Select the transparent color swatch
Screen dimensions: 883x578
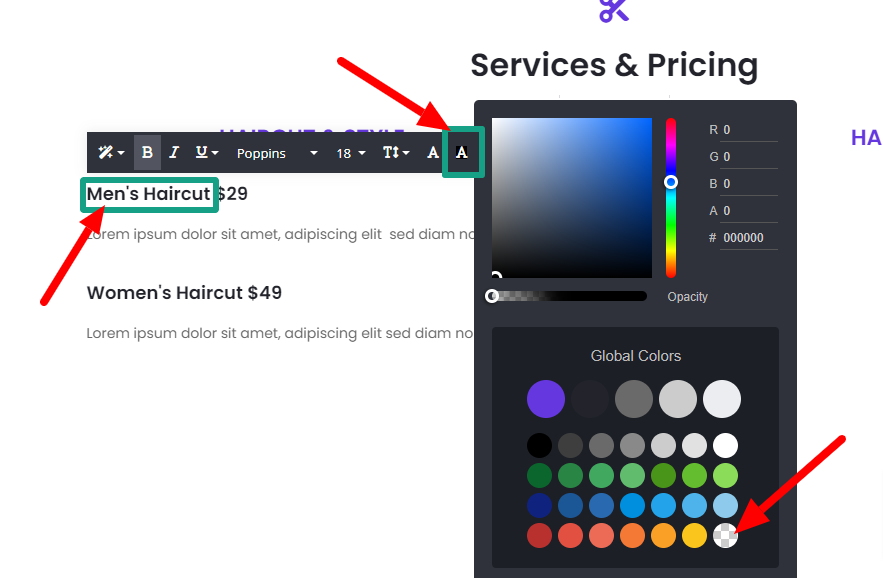(x=725, y=536)
